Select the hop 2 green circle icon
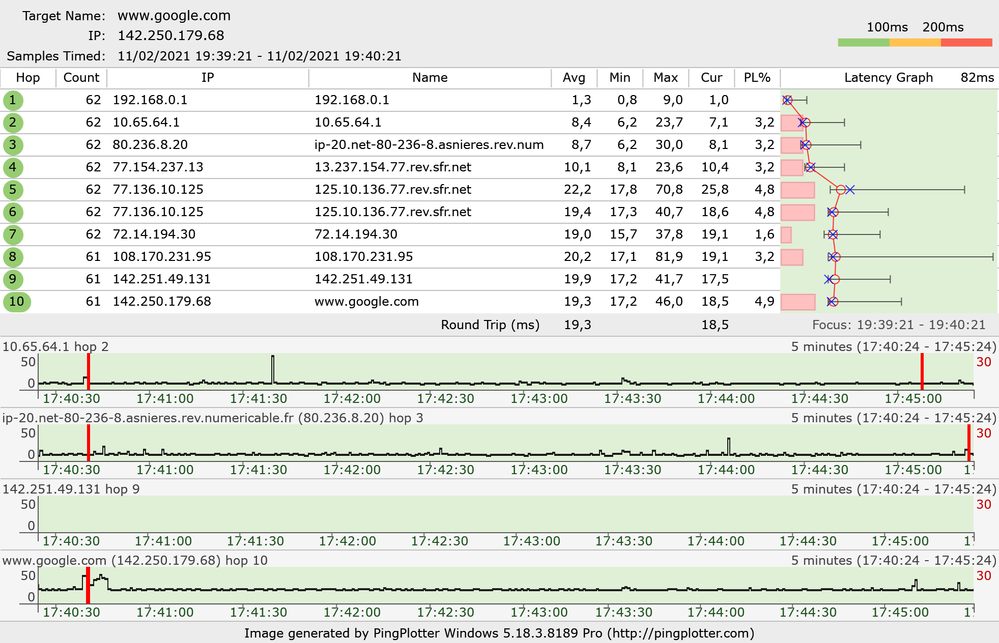Screen dimensions: 999x643 [13, 122]
